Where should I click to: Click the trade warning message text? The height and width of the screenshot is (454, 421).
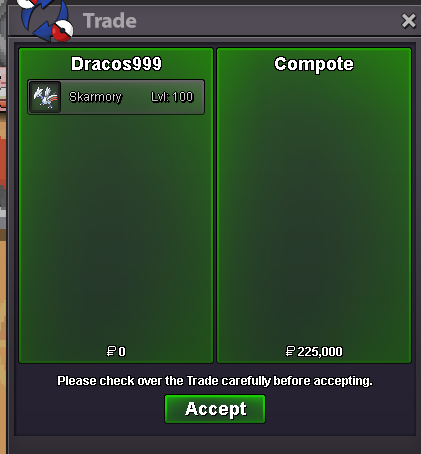coord(215,381)
